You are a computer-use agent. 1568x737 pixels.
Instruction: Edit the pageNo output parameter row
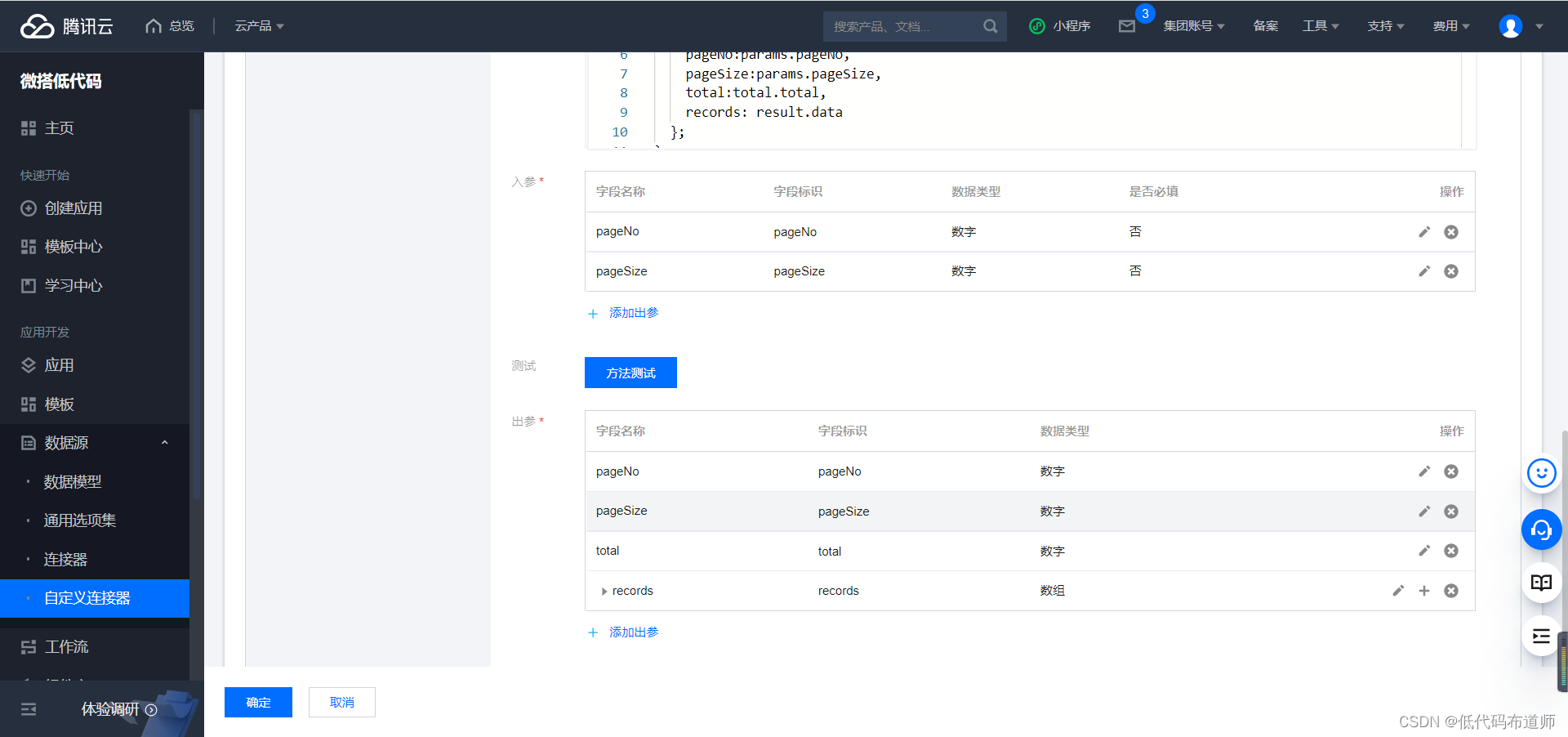tap(1424, 471)
